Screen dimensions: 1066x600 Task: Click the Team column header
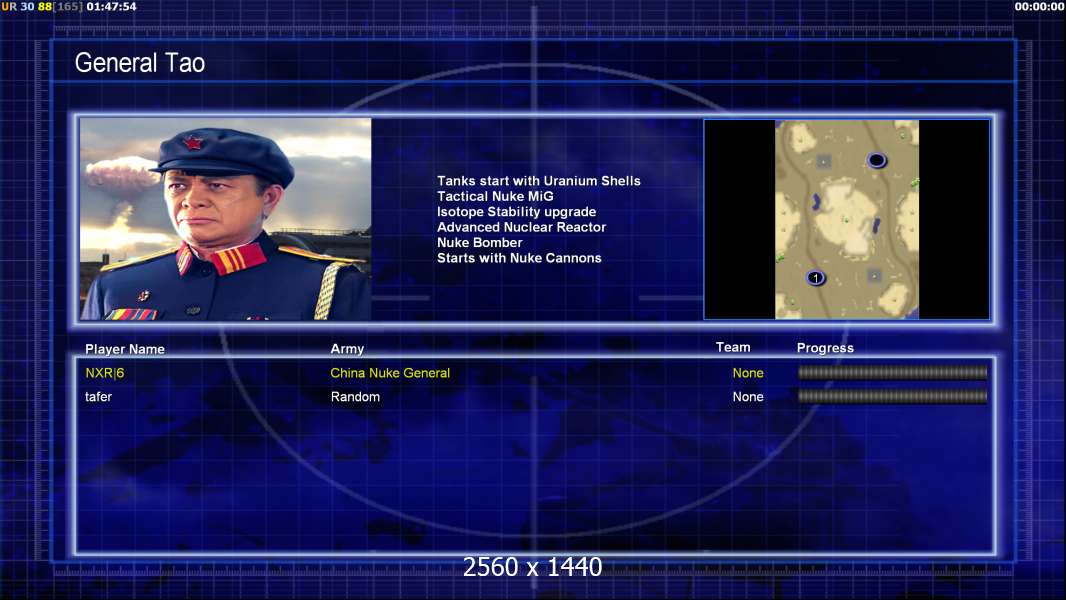733,347
